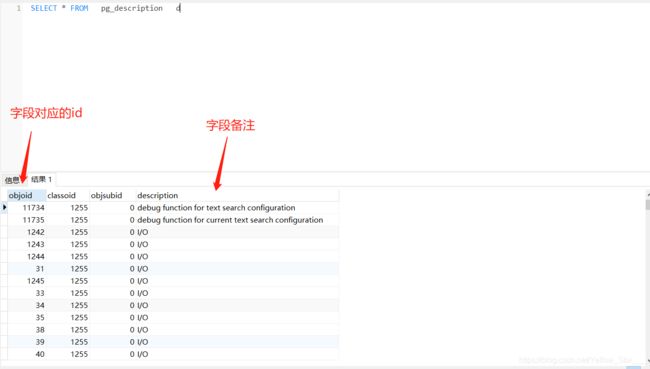This screenshot has width=650, height=369.
Task: Select objoid cell 11735
Action: click(x=26, y=220)
